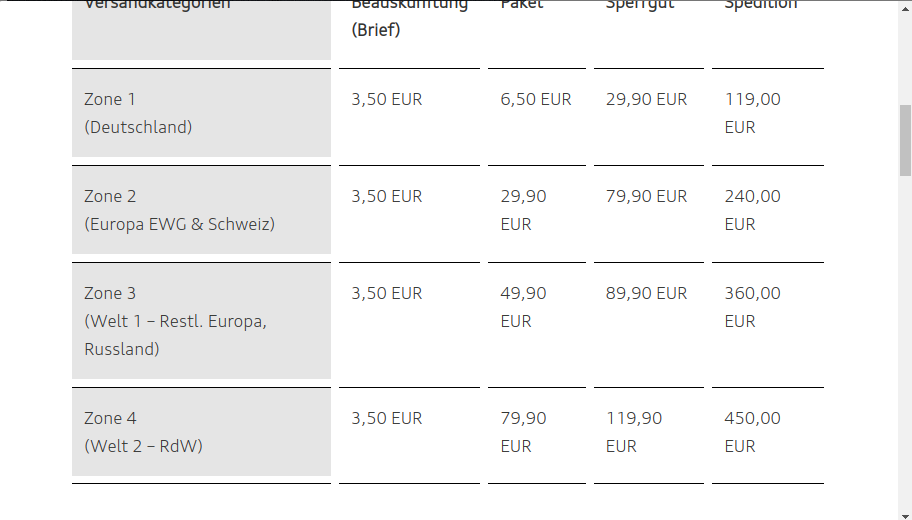
Task: Click the Zone 2 (Europa EWG & Schweiz) cell
Action: [x=179, y=210]
